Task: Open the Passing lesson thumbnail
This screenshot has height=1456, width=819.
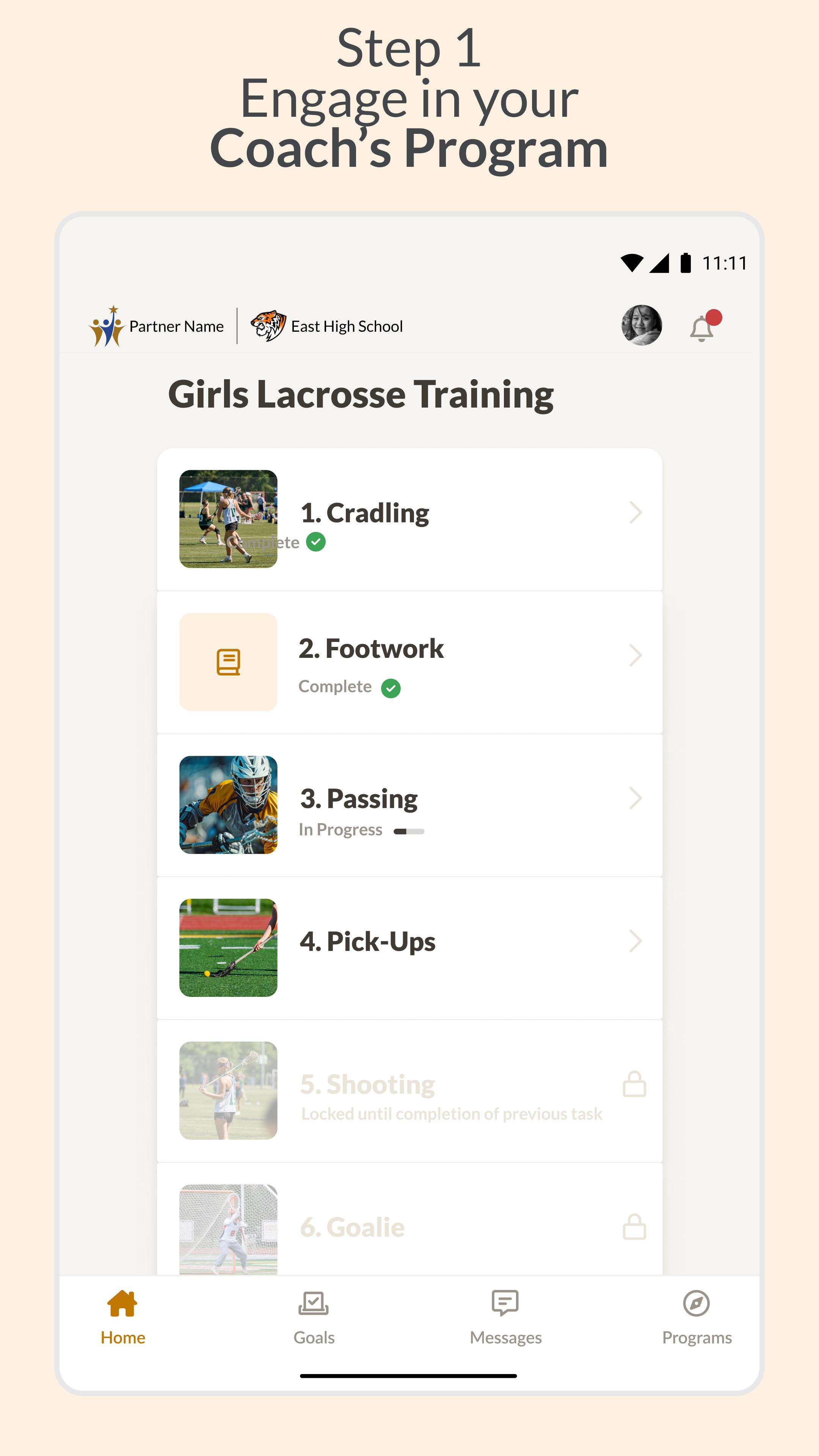Action: coord(228,805)
